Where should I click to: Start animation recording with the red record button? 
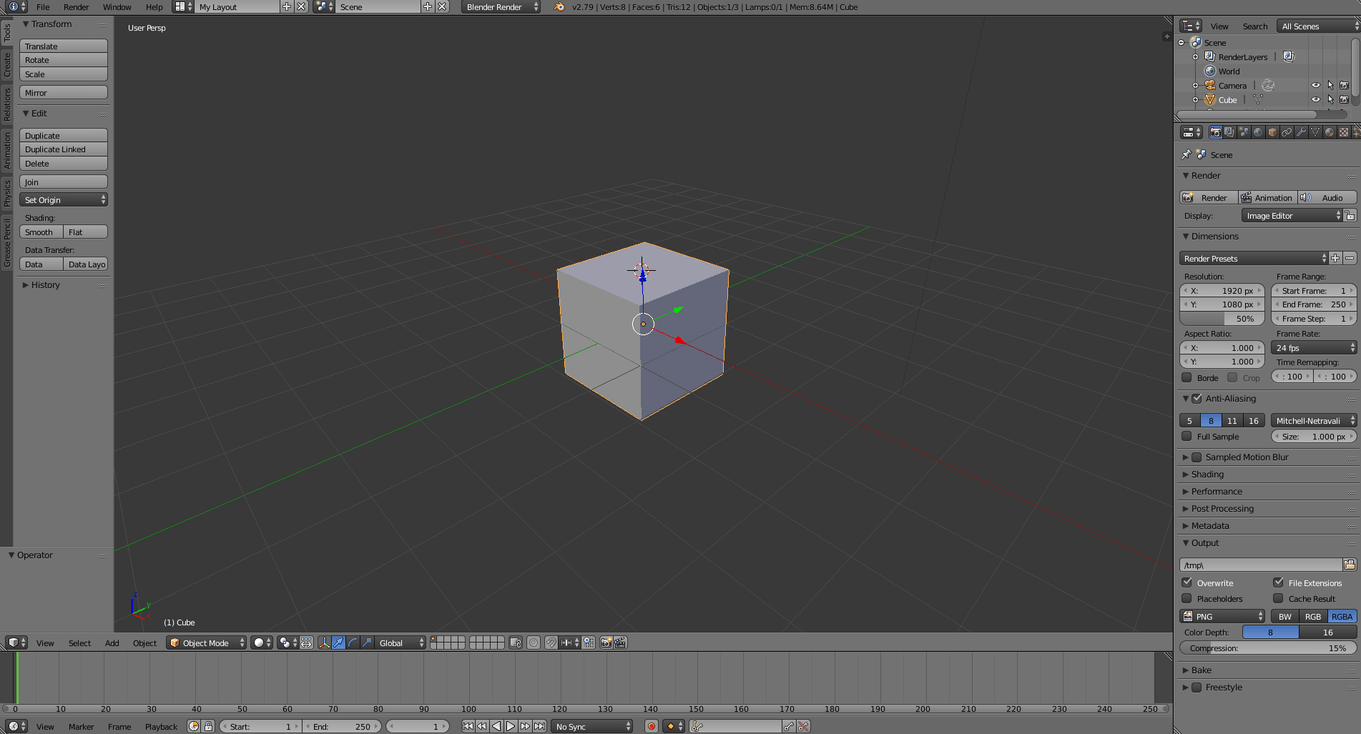tap(652, 726)
